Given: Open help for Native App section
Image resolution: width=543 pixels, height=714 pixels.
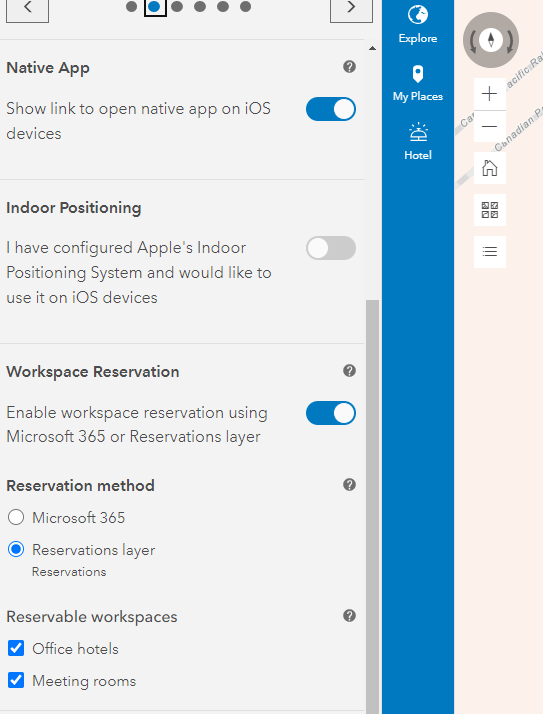Looking at the screenshot, I should [349, 67].
